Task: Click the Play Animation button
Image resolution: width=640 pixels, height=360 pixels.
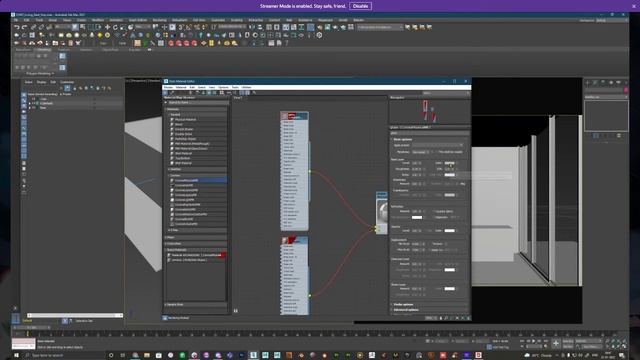Action: [x=533, y=341]
